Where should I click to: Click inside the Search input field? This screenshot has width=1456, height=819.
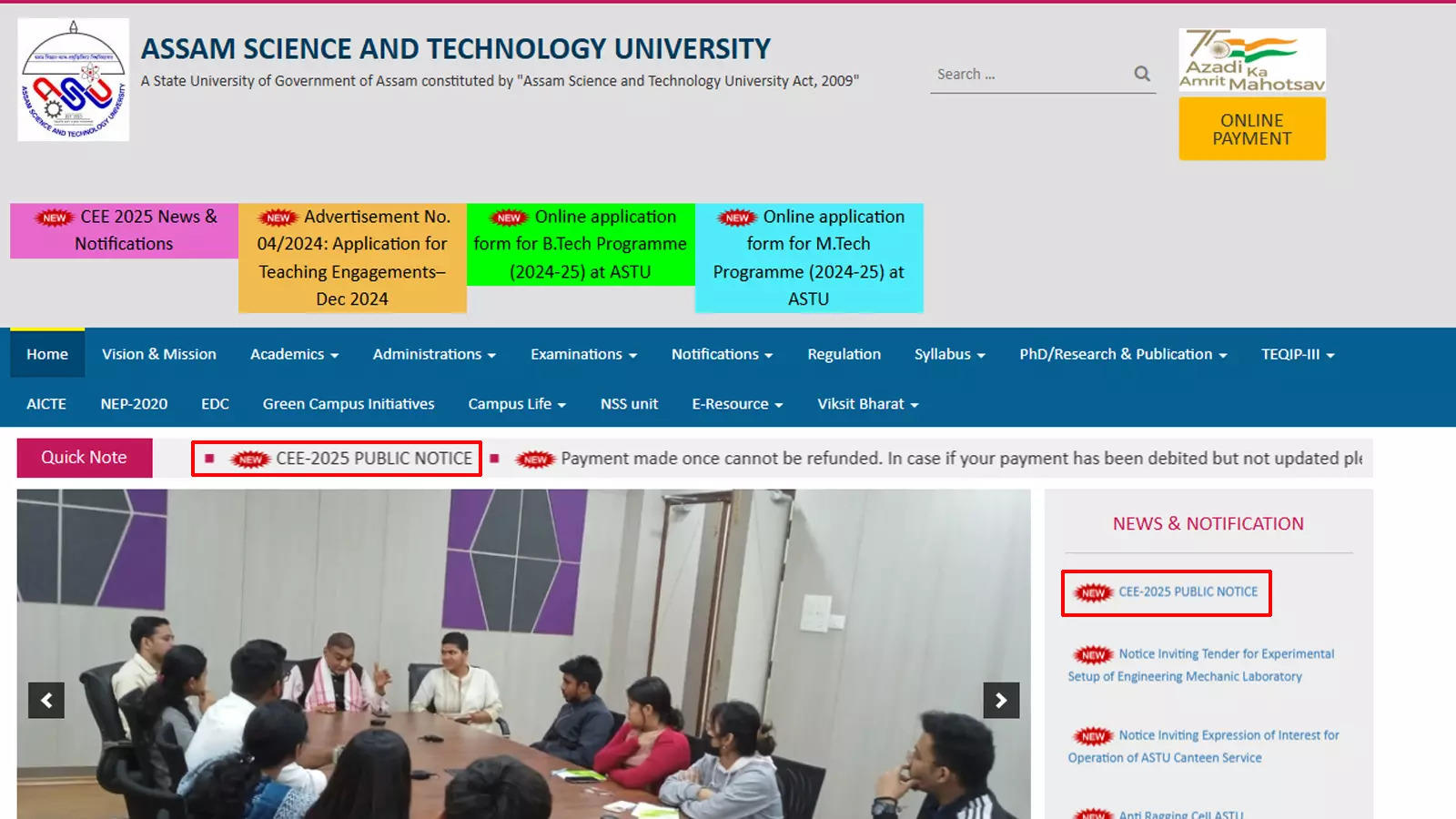tap(1019, 74)
